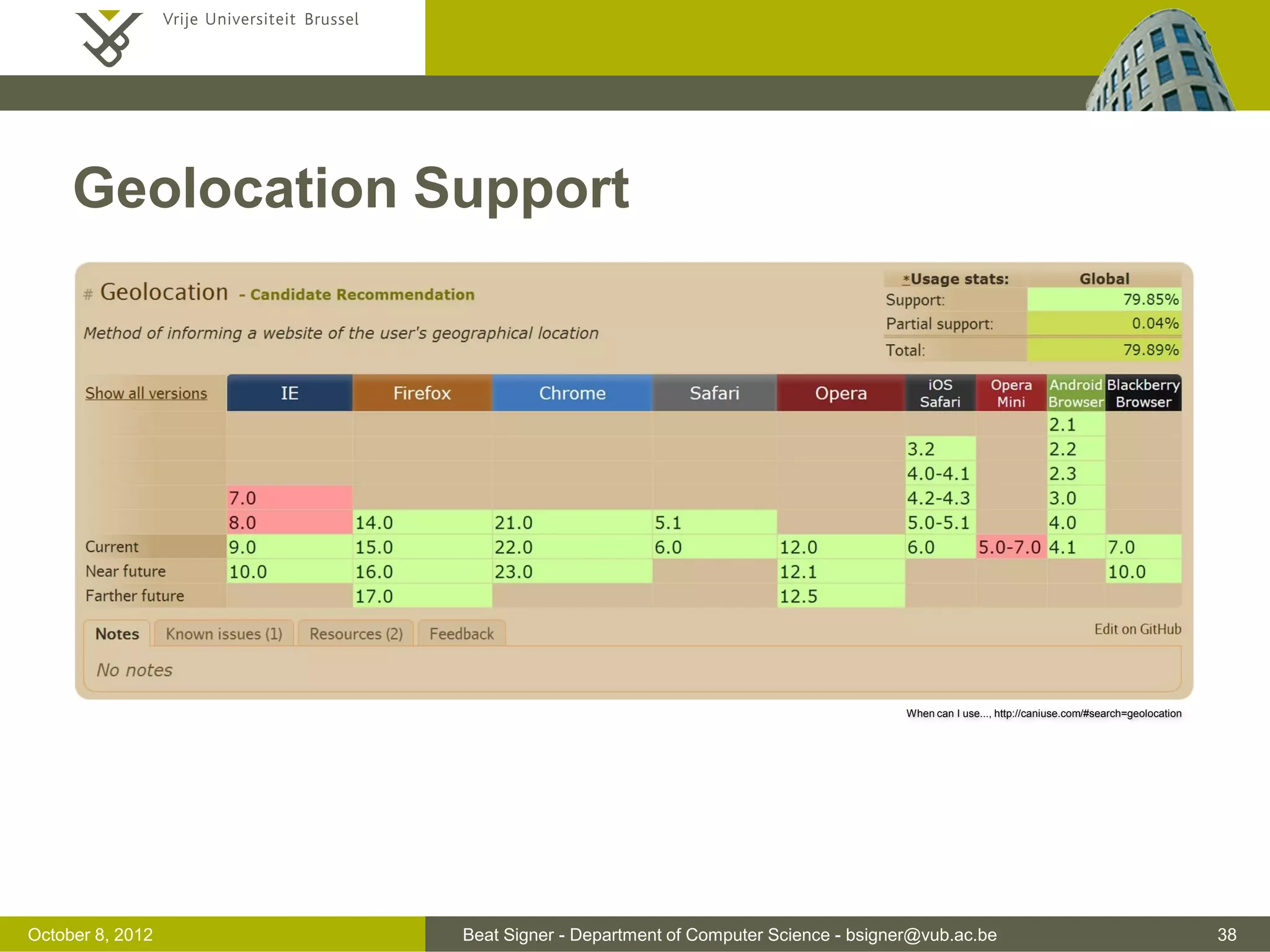Screen dimensions: 1270x952
Task: Click the Chrome 21.0 cell
Action: point(572,522)
